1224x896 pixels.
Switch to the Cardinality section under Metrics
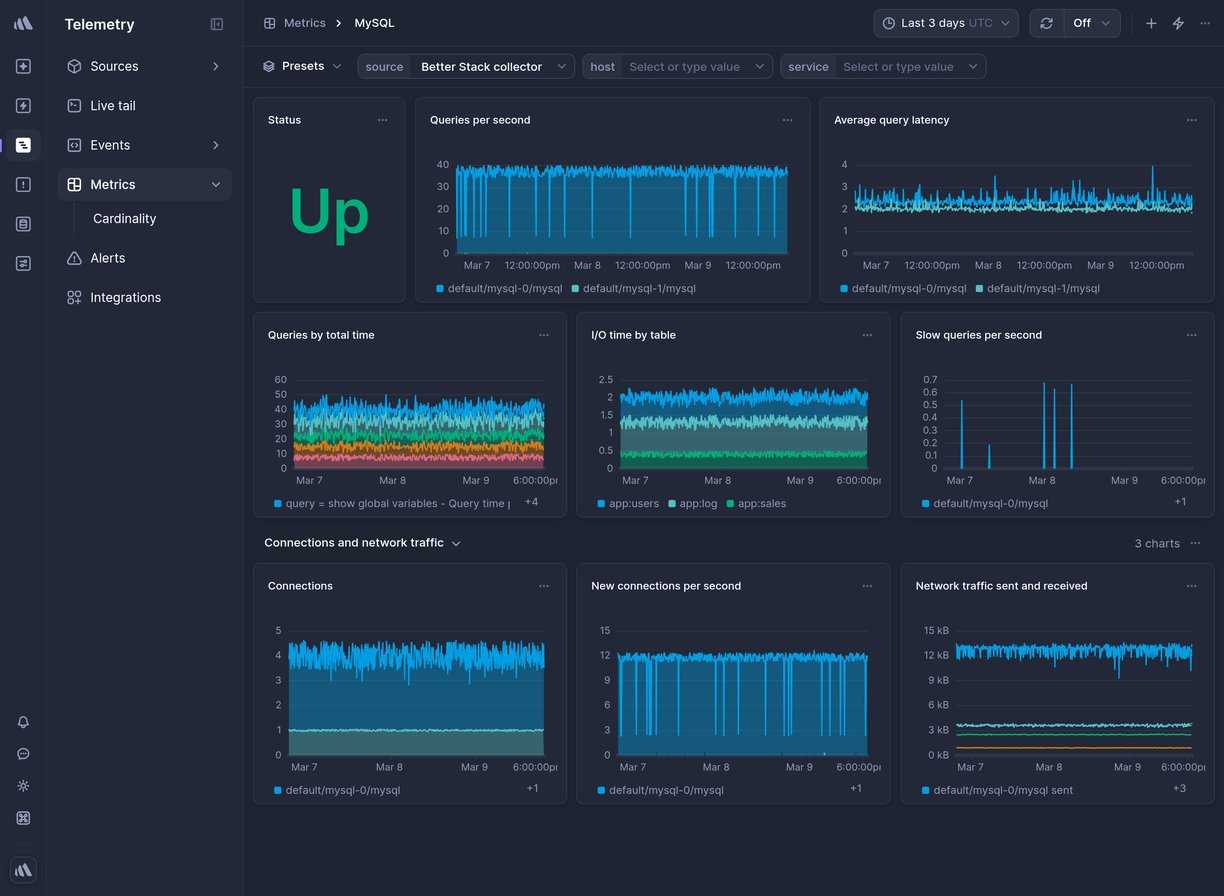click(x=124, y=218)
